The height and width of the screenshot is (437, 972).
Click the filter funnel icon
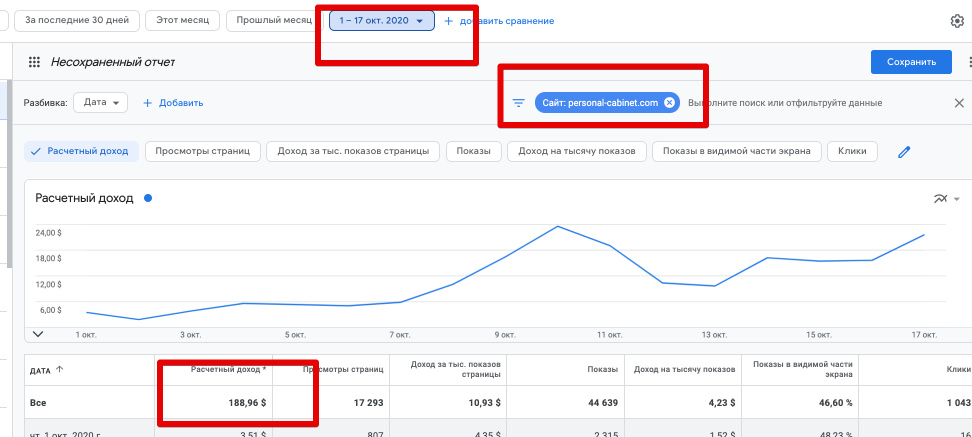(x=518, y=102)
